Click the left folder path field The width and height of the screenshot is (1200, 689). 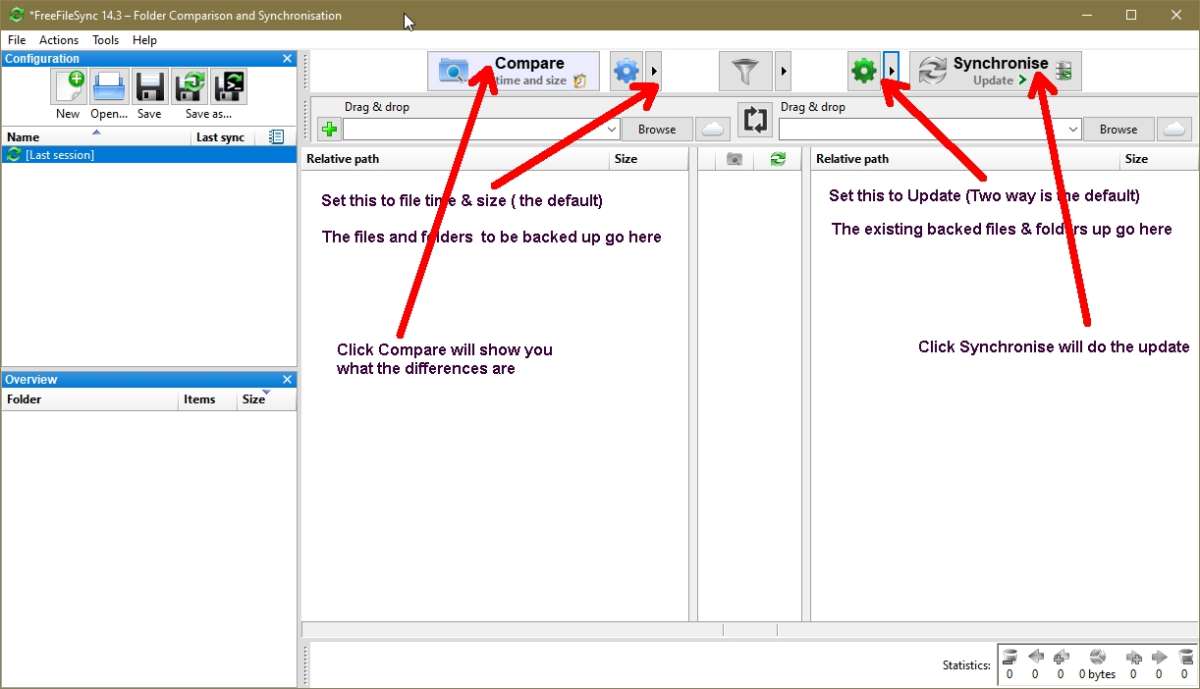point(472,129)
